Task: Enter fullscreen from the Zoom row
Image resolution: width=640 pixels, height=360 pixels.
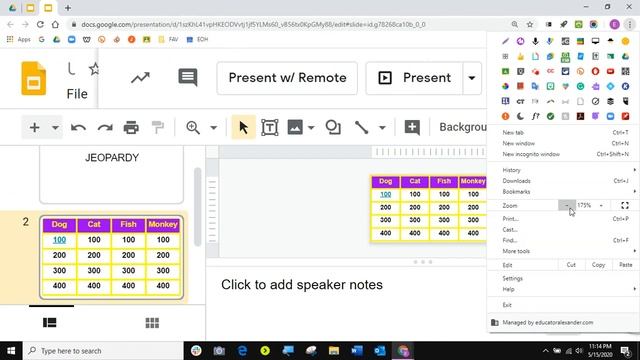Action: click(625, 205)
